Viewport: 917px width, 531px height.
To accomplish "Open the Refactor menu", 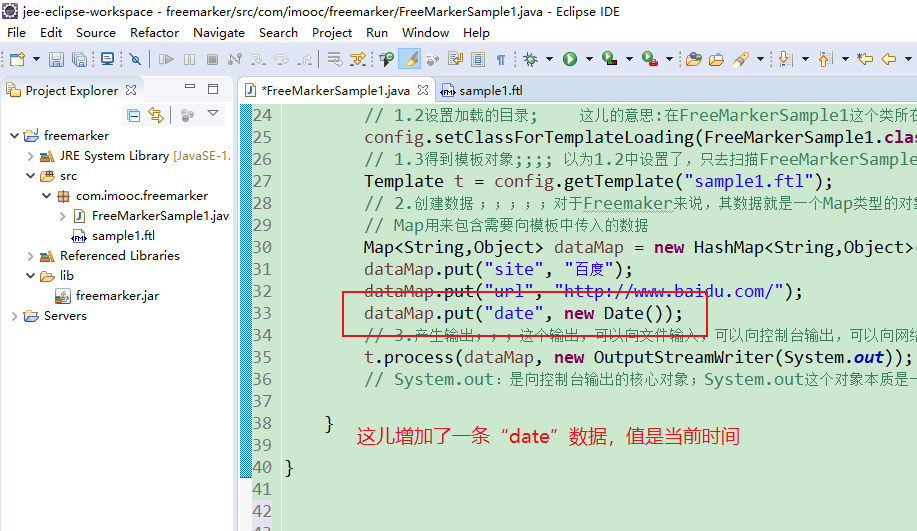I will [x=154, y=33].
